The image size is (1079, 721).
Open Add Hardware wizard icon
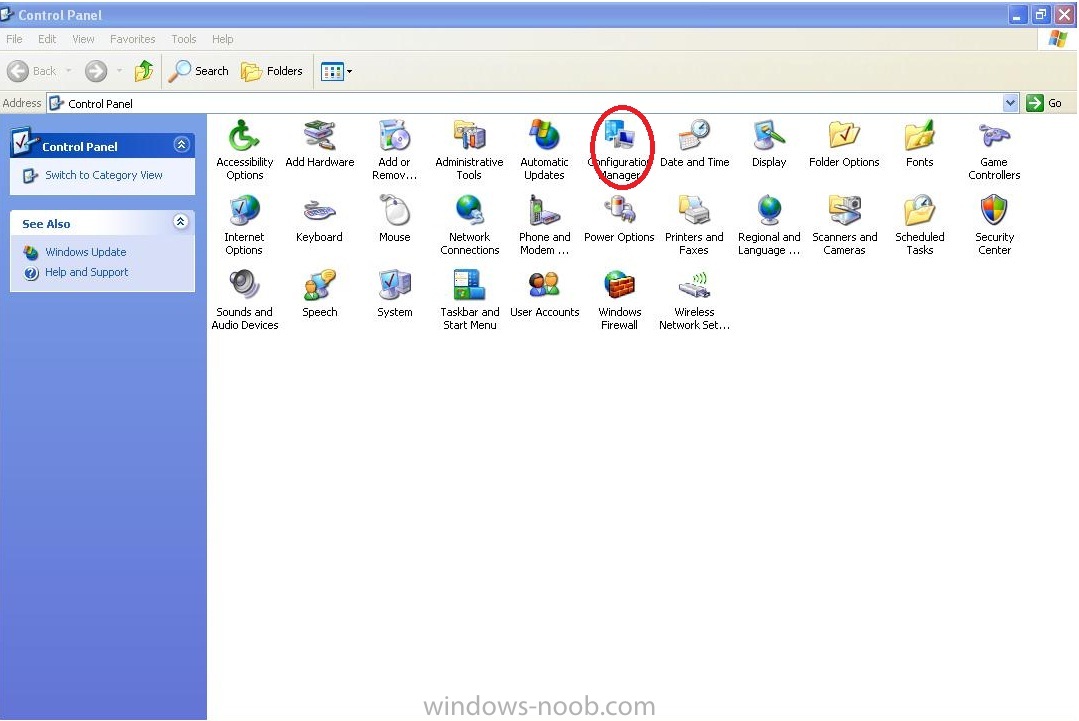pyautogui.click(x=320, y=143)
